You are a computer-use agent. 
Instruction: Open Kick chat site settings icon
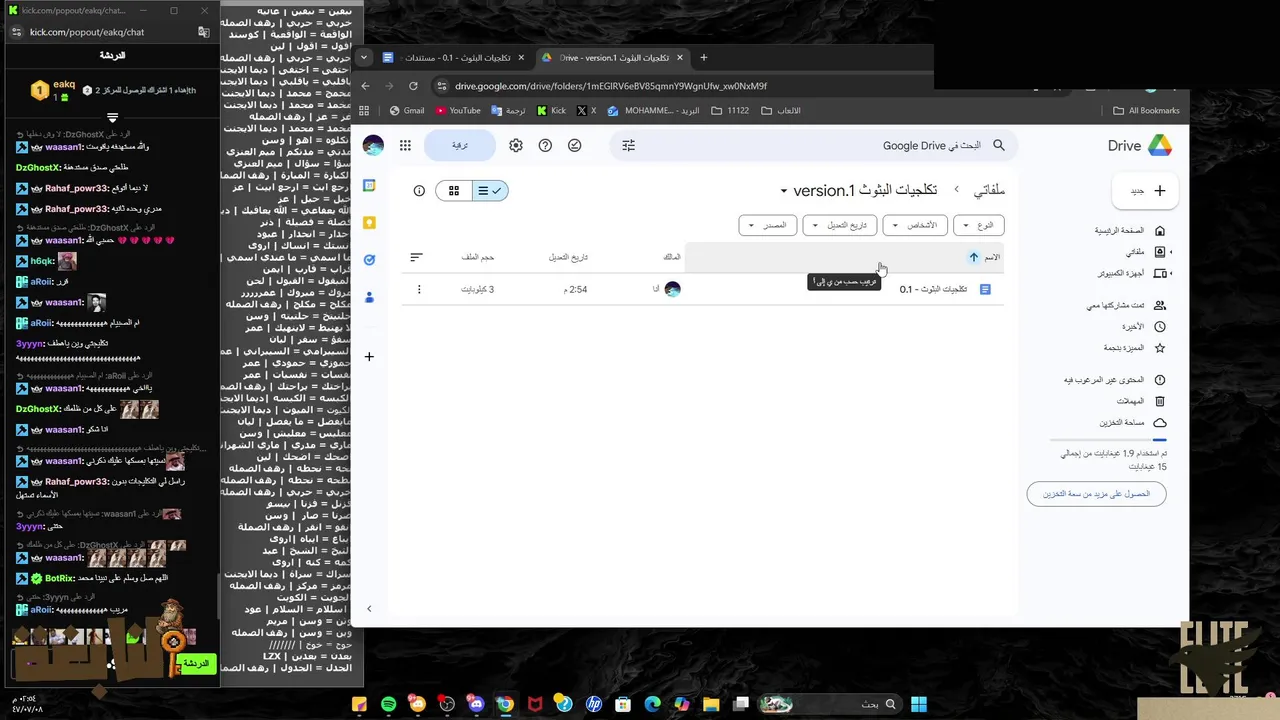tap(15, 32)
